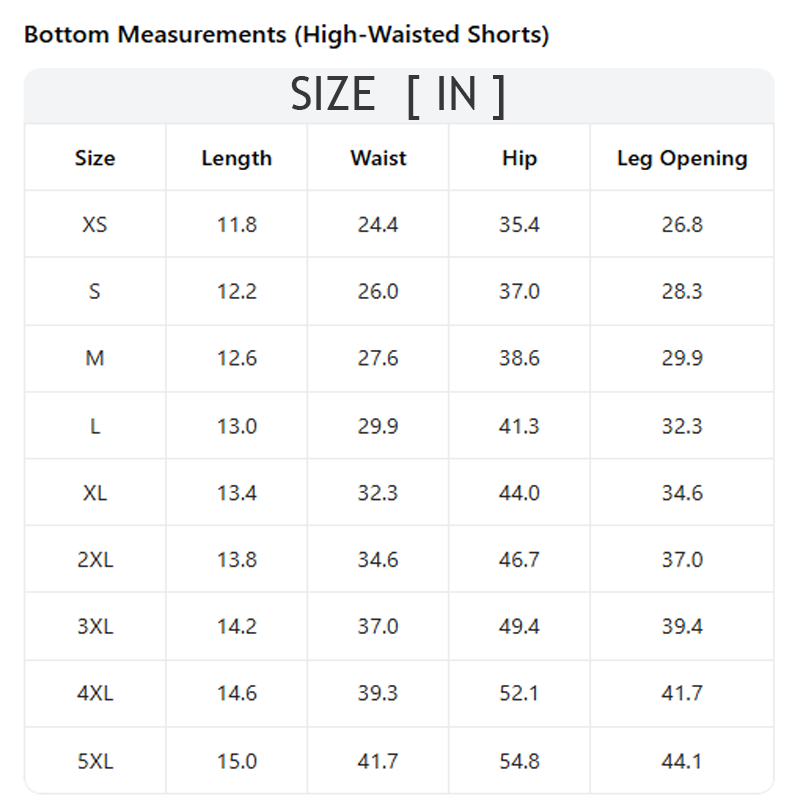Click the 44.1 leg opening value
This screenshot has width=800, height=800.
(682, 761)
